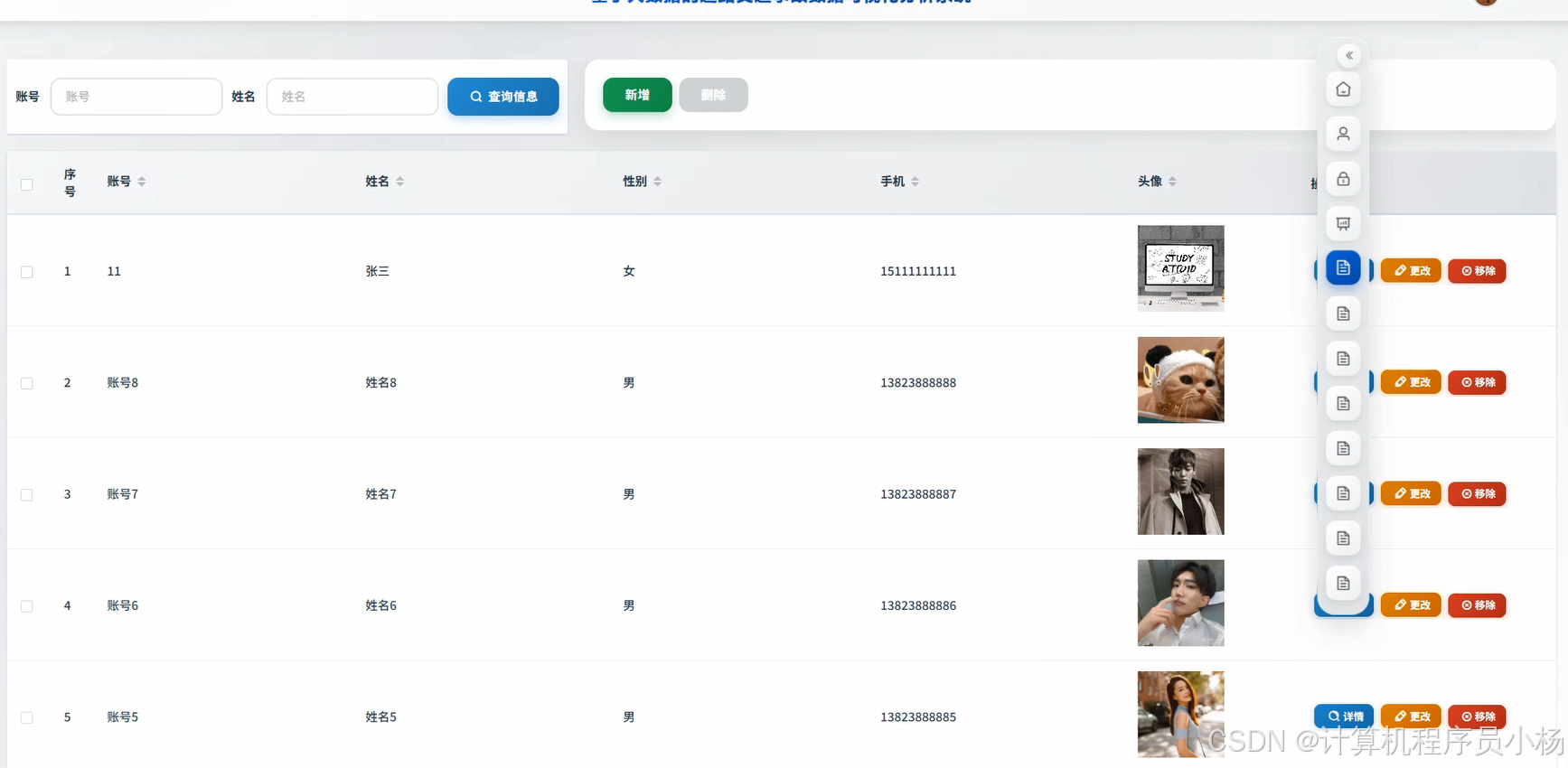Viewport: 1568px width, 768px height.
Task: Click the gender cell 女 in 张三 row
Action: tap(629, 271)
